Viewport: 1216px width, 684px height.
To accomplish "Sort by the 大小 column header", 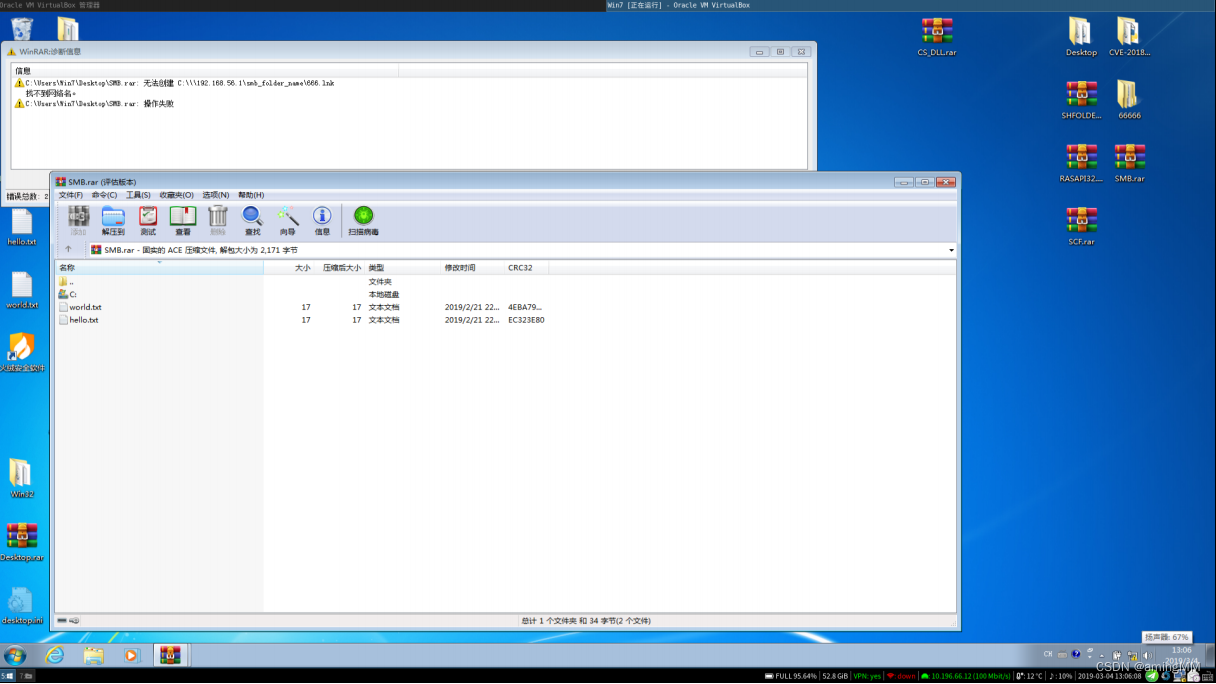I will (x=289, y=268).
